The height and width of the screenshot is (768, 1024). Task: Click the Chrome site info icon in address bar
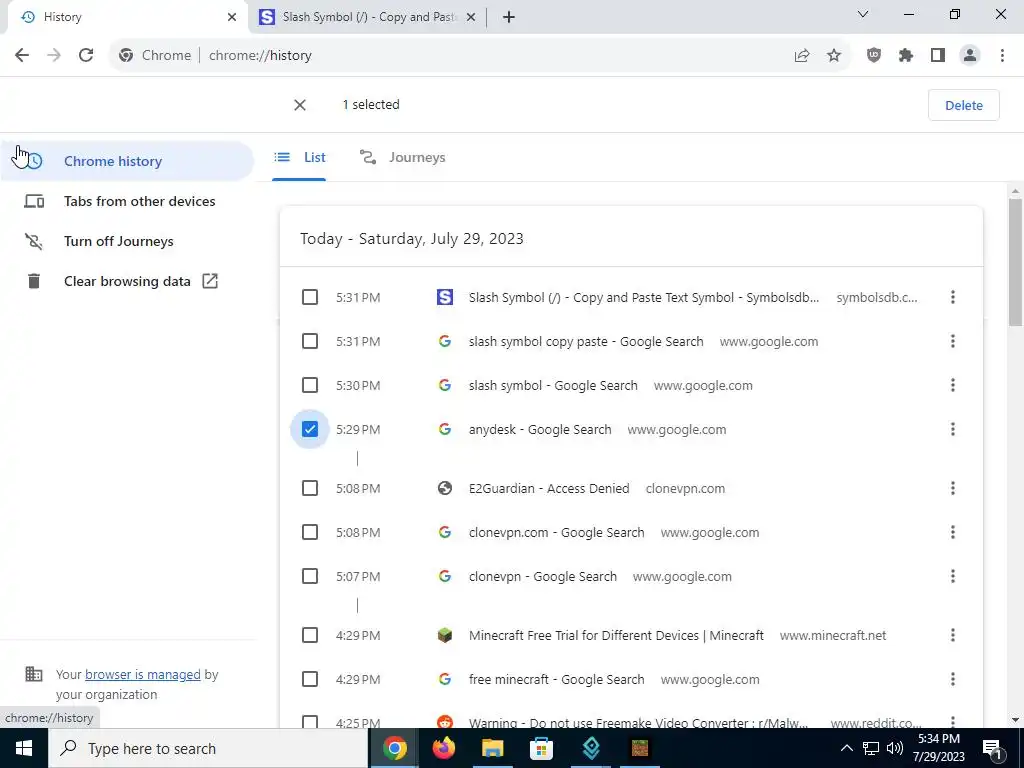(126, 56)
